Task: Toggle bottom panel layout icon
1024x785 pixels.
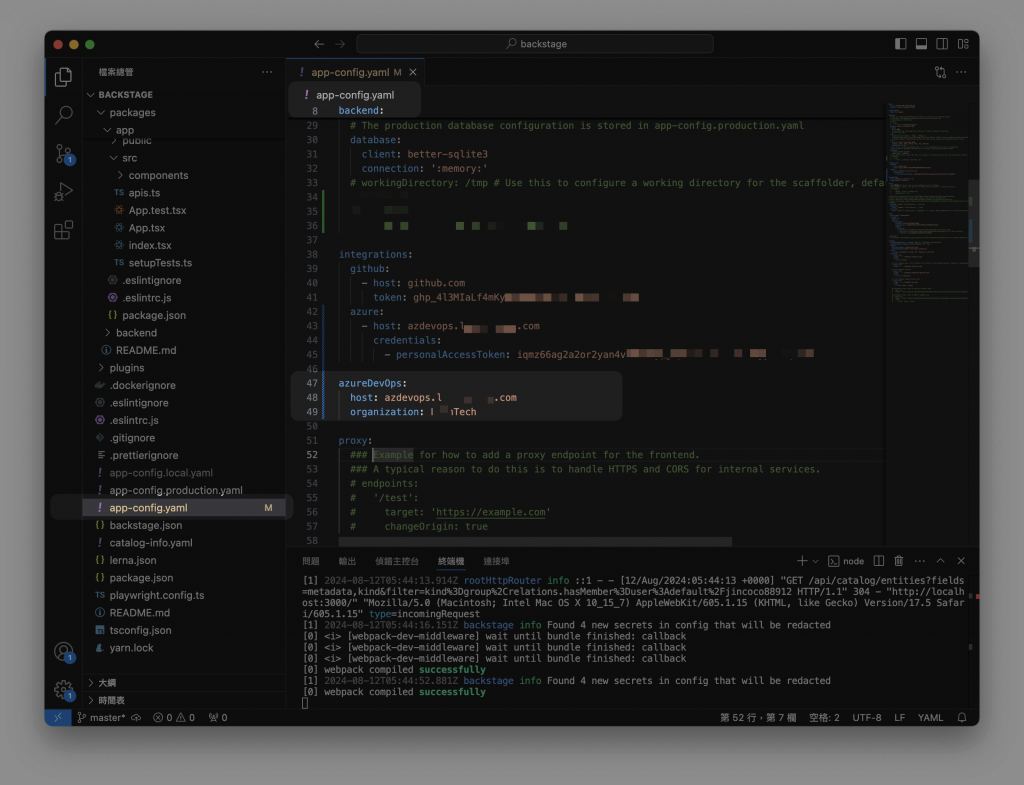Action: pyautogui.click(x=921, y=44)
